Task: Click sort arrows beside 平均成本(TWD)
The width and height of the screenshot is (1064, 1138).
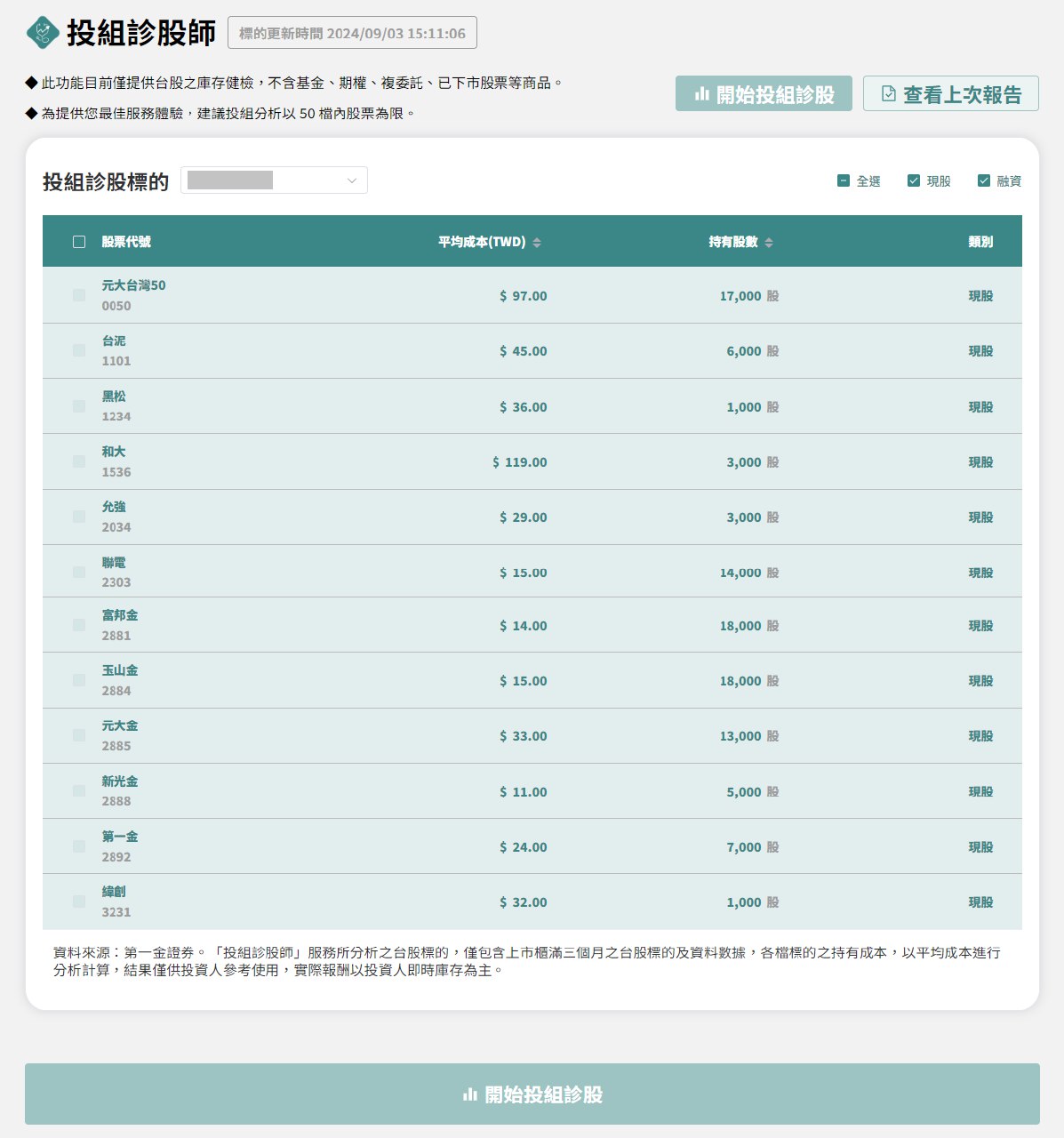Action: coord(537,243)
